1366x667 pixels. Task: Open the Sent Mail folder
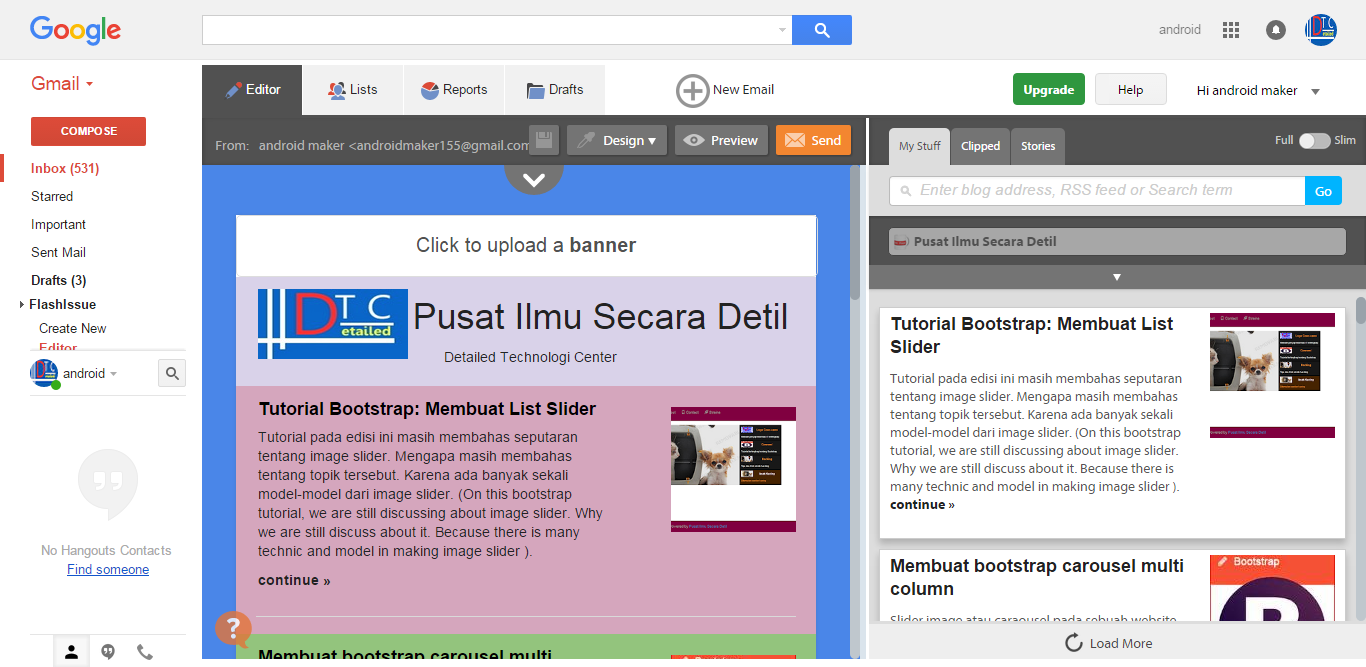[58, 253]
